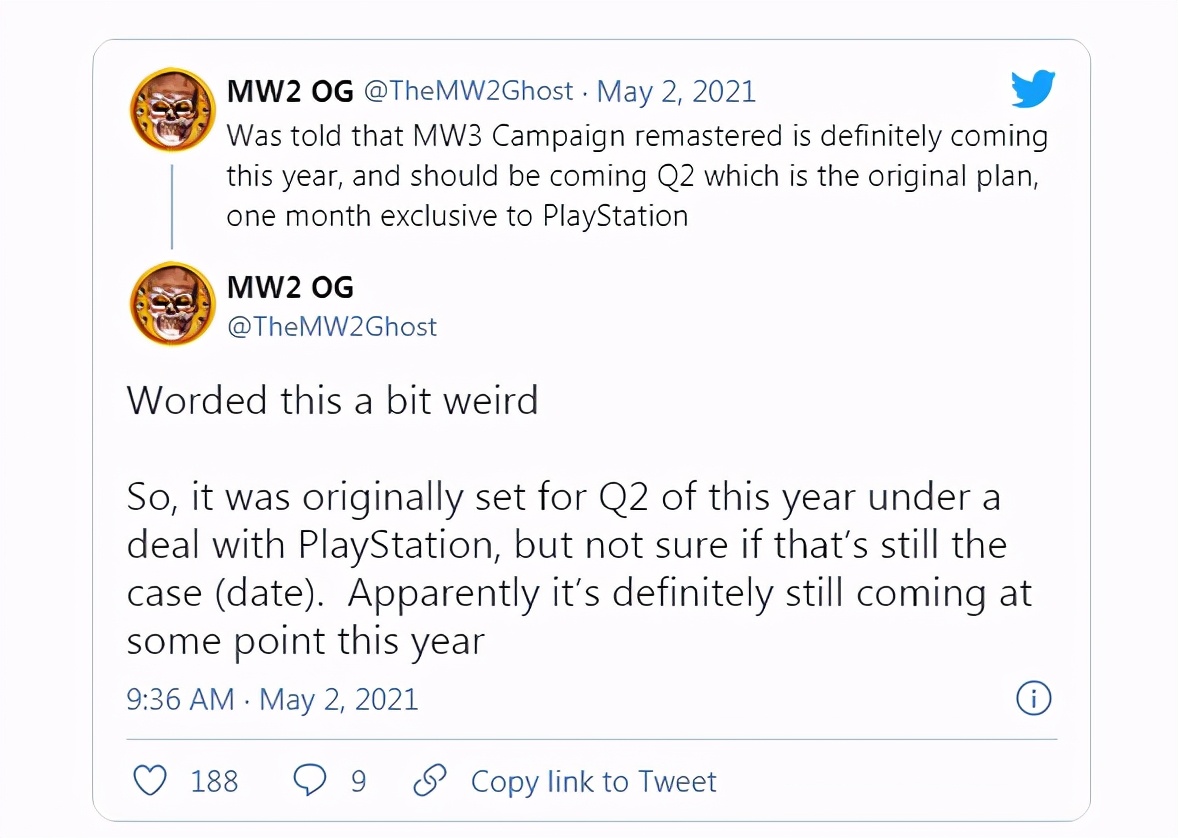Screen dimensions: 1178x838
Task: Click the vertical thread line between the avatars
Action: coord(172,205)
